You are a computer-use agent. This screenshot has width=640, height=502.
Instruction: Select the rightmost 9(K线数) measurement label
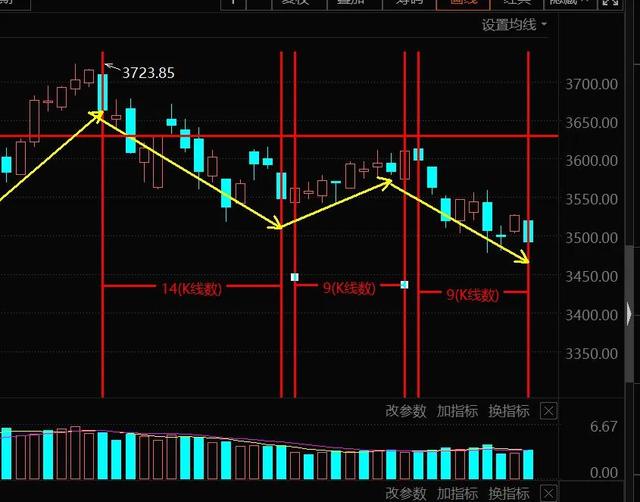pos(473,295)
